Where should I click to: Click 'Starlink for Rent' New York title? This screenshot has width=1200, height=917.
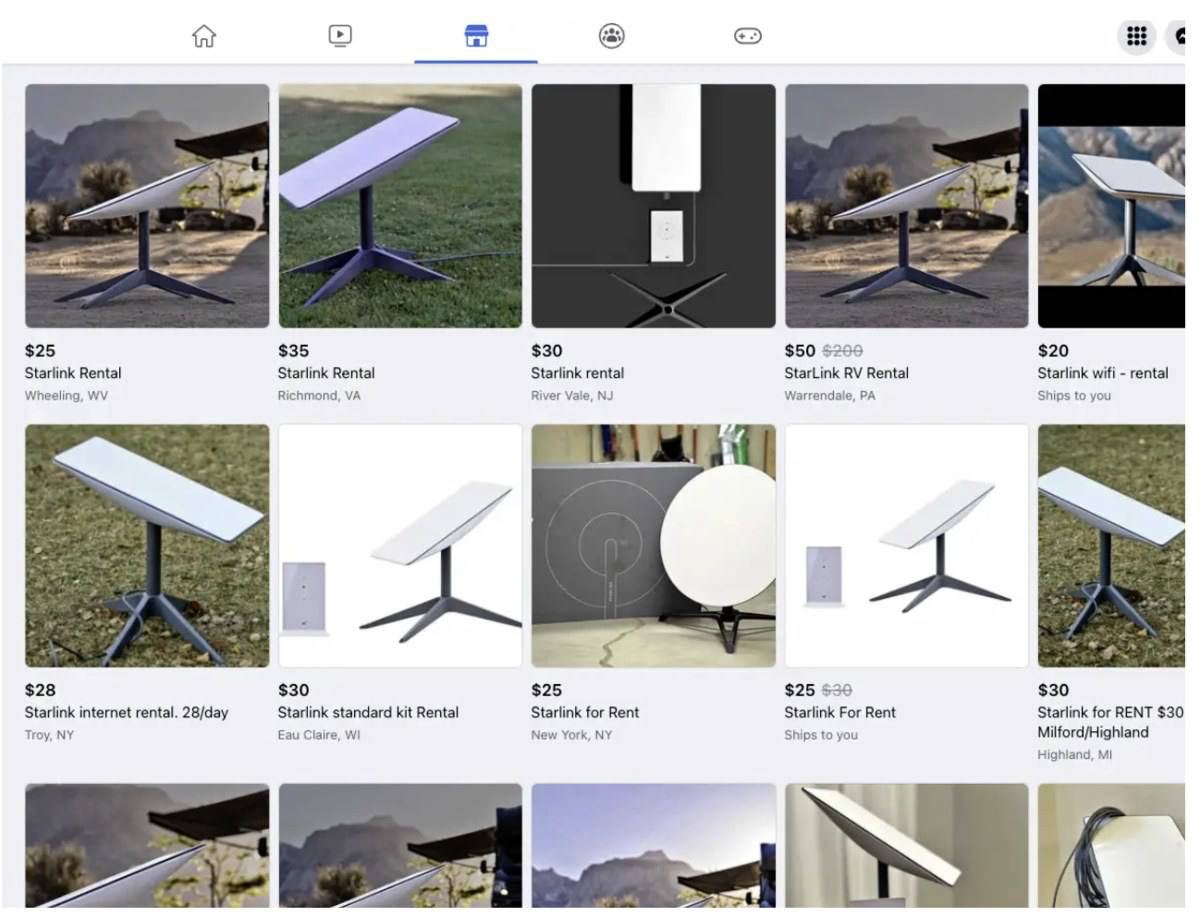coord(585,712)
